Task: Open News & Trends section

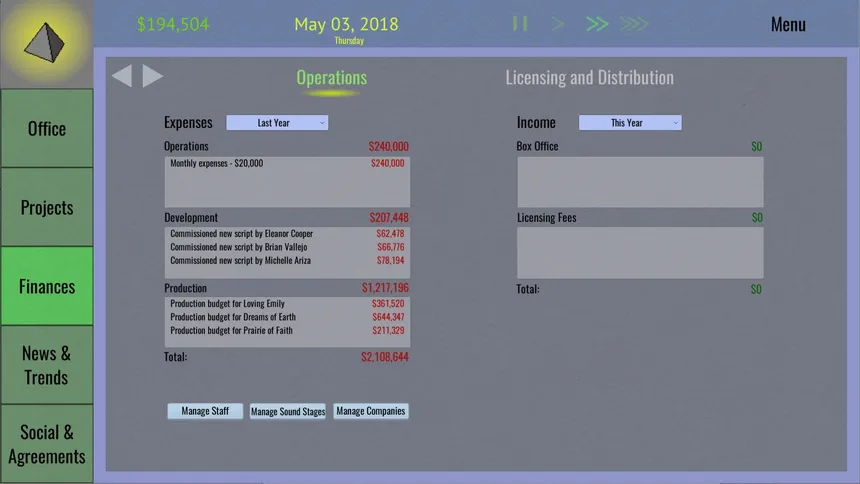Action: click(x=47, y=365)
